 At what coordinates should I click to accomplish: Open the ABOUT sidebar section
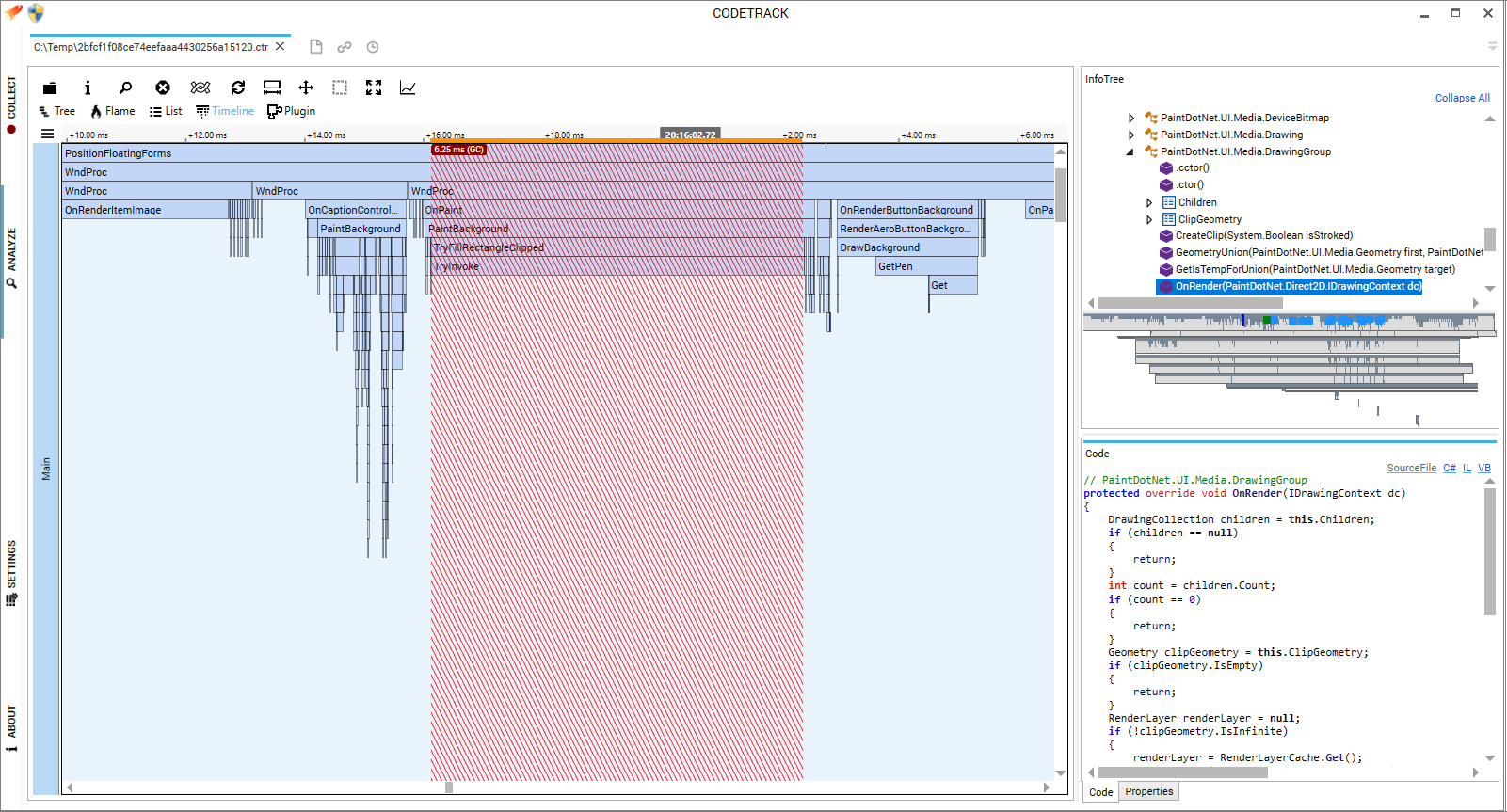click(11, 727)
